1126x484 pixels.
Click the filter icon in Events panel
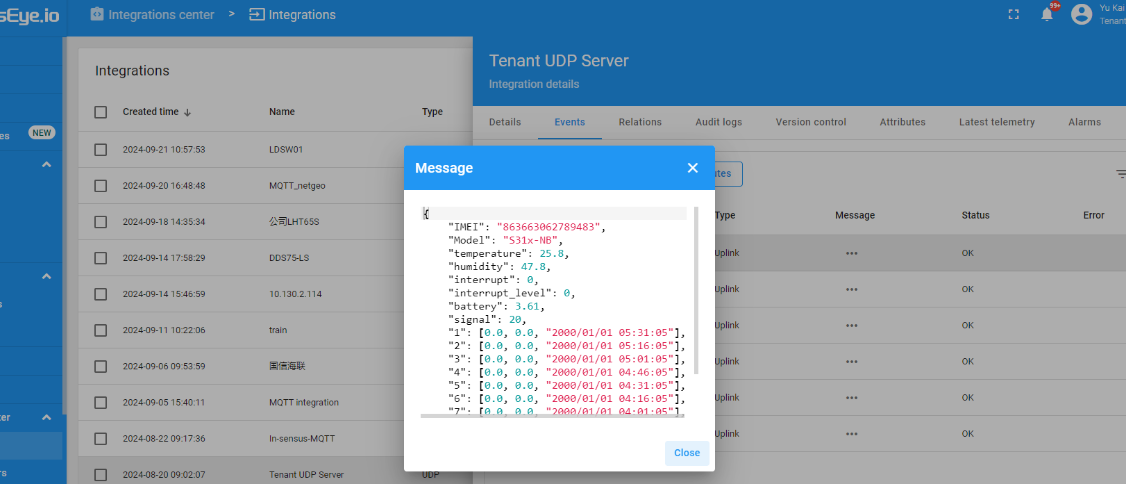click(1120, 173)
